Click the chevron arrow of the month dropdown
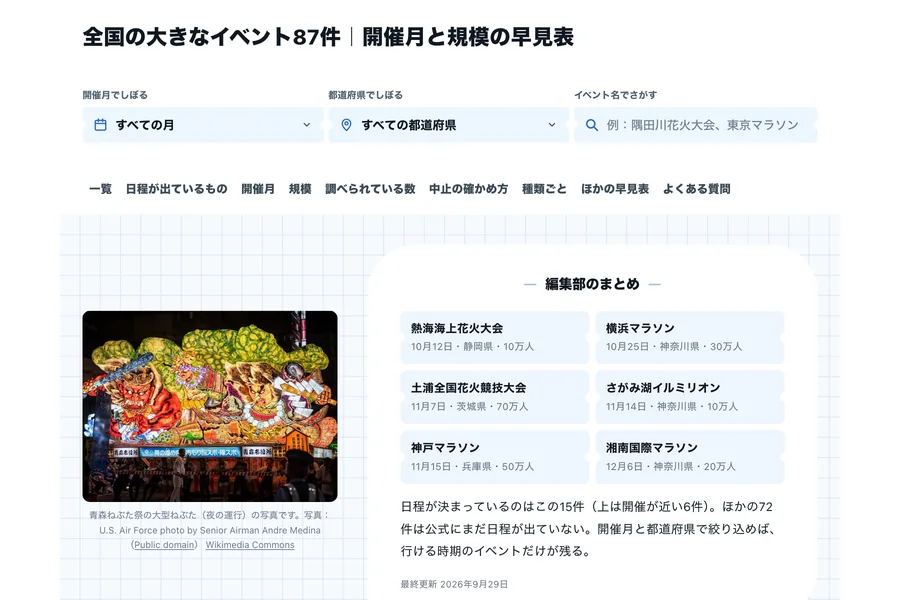The width and height of the screenshot is (900, 600). click(x=307, y=125)
